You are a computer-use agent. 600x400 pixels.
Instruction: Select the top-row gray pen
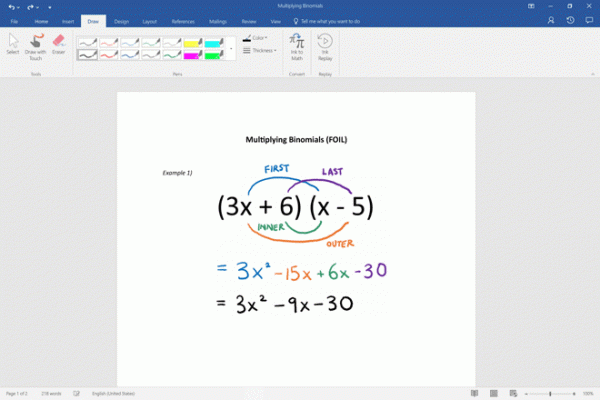pos(88,42)
